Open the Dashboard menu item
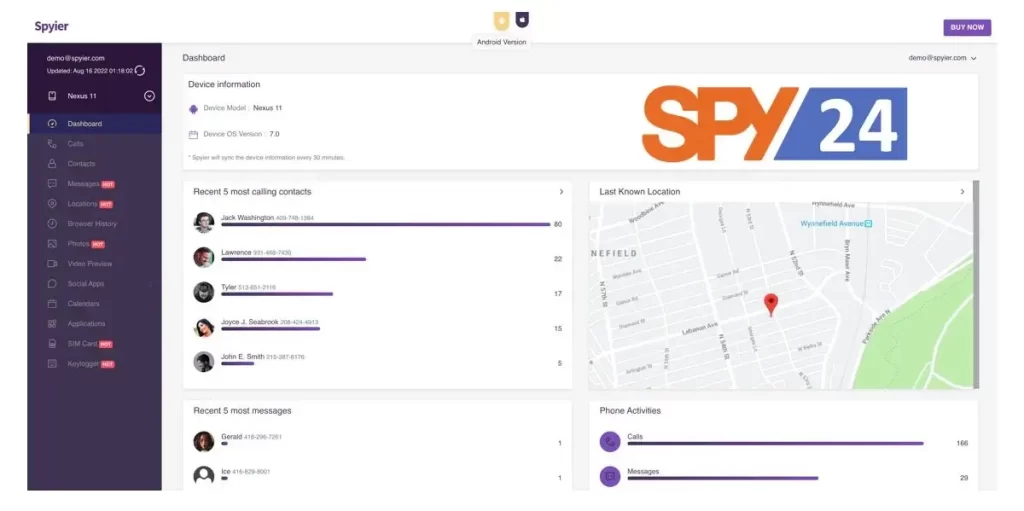 click(x=95, y=124)
